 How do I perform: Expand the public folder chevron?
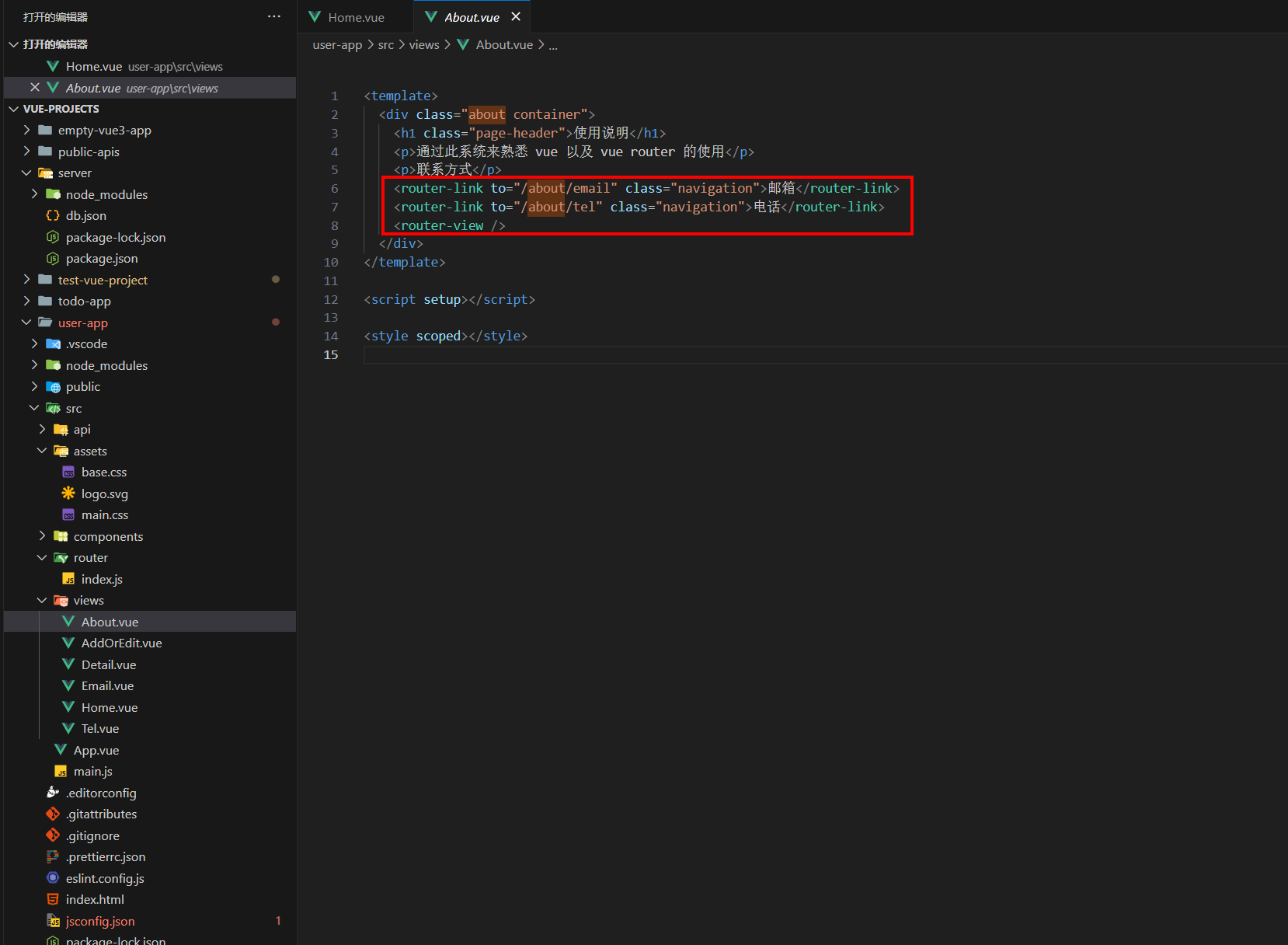pyautogui.click(x=34, y=386)
